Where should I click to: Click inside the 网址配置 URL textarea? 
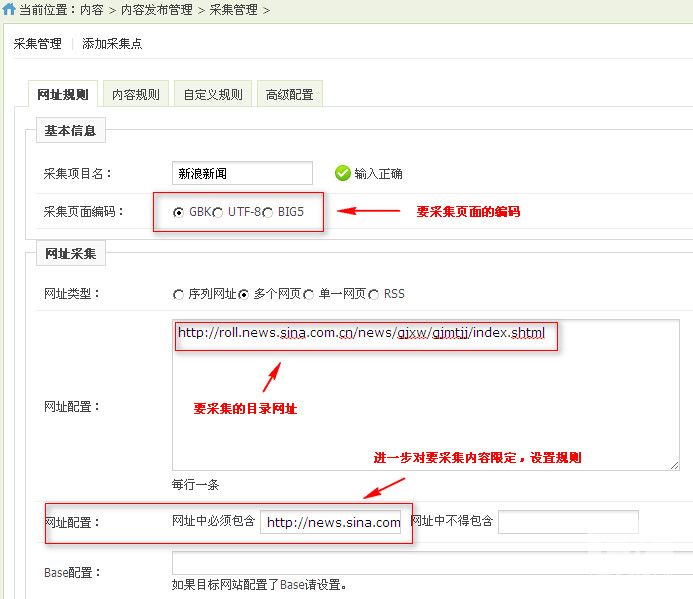tap(425, 420)
